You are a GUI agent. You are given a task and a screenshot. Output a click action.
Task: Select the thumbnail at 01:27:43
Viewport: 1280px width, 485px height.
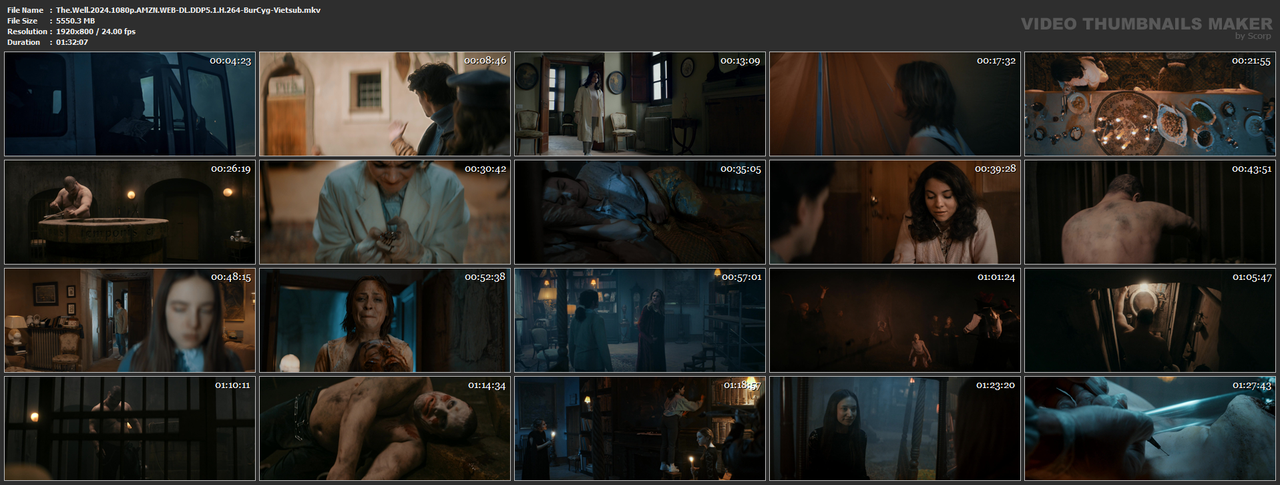click(1150, 428)
